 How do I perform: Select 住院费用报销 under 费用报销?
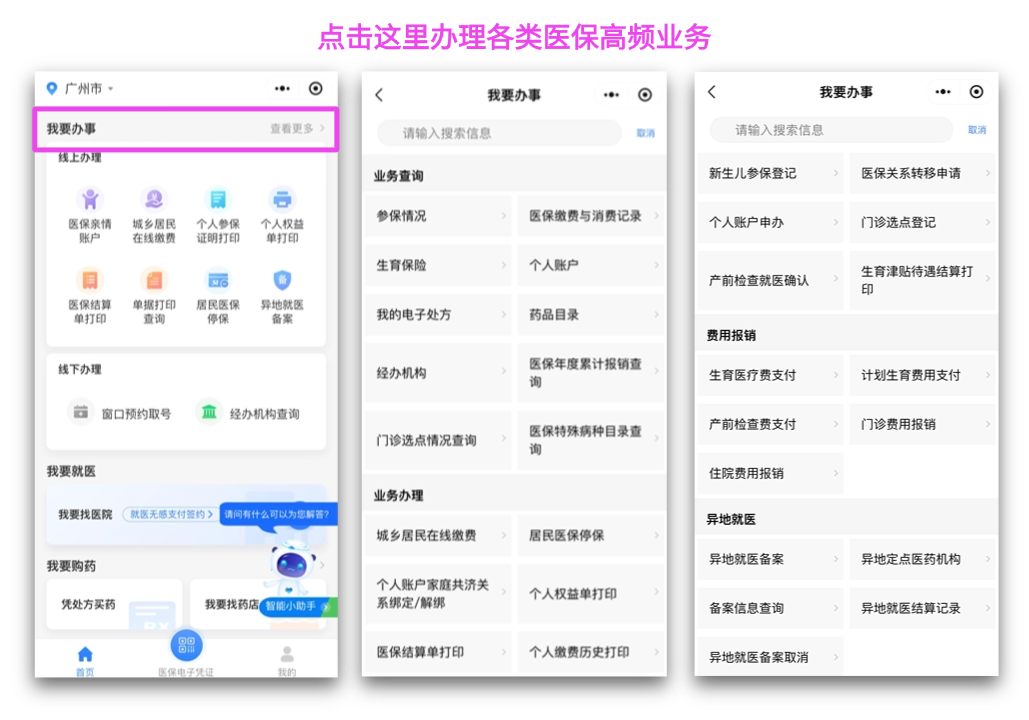769,474
